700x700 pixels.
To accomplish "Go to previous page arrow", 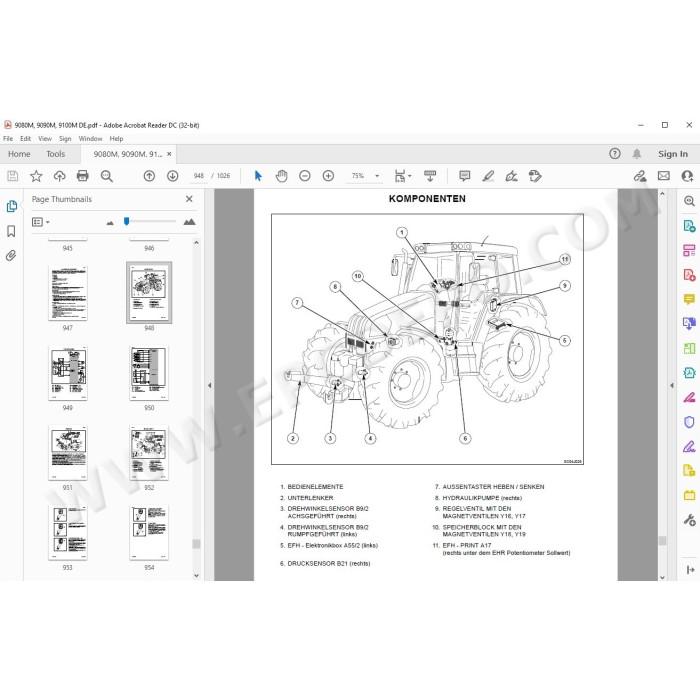I will pyautogui.click(x=149, y=176).
